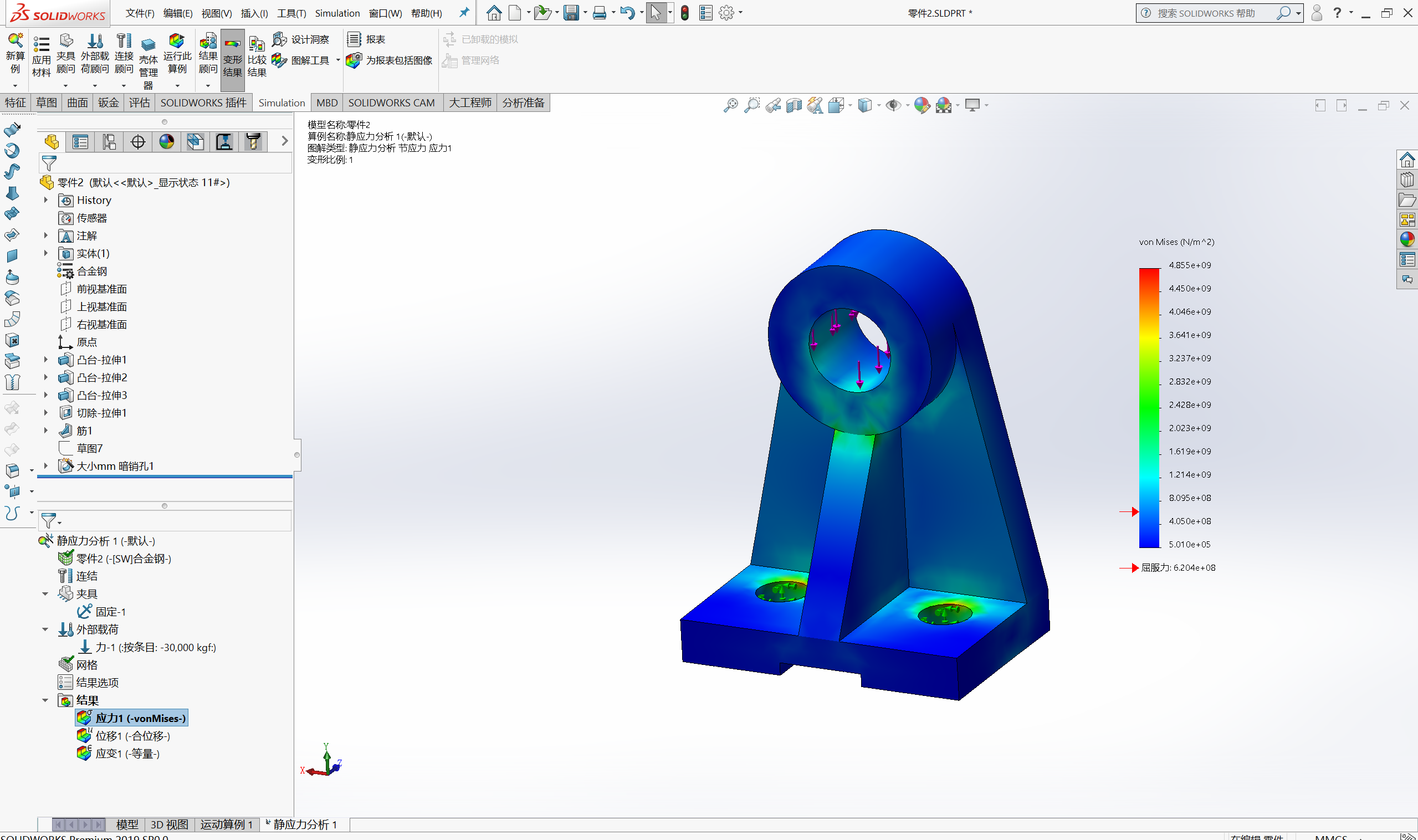Open the 工具(T) menu
Viewport: 1418px width, 840px height.
[291, 13]
